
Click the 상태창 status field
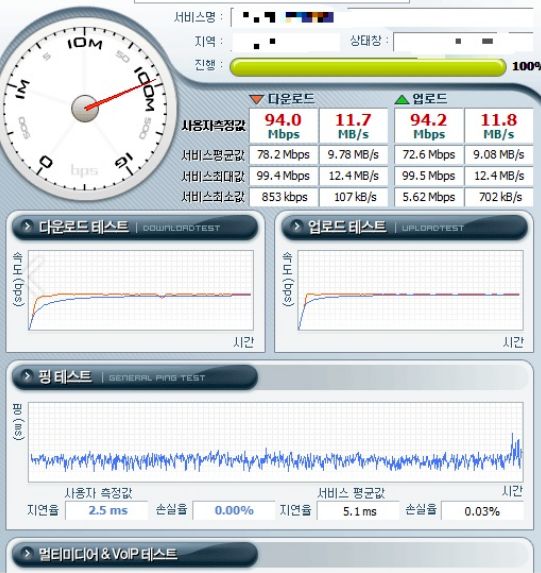click(463, 42)
